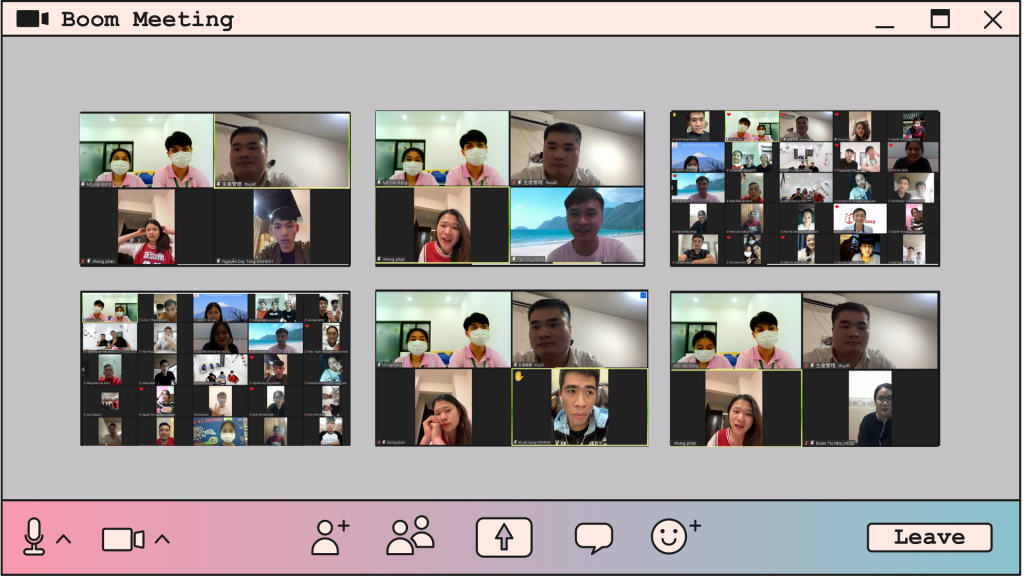
Task: Expand camera options chevron
Action: click(162, 539)
